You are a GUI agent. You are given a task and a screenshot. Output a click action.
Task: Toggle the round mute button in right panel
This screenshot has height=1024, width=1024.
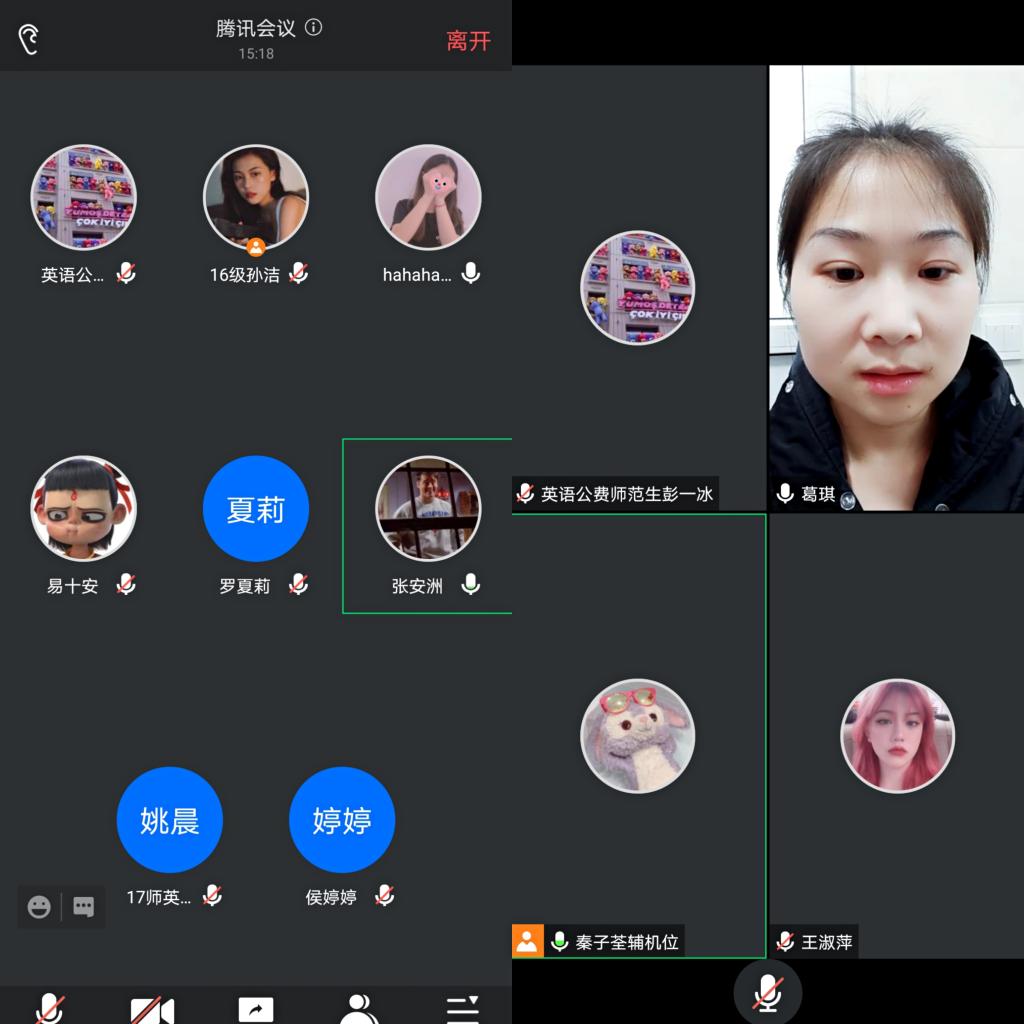click(767, 993)
